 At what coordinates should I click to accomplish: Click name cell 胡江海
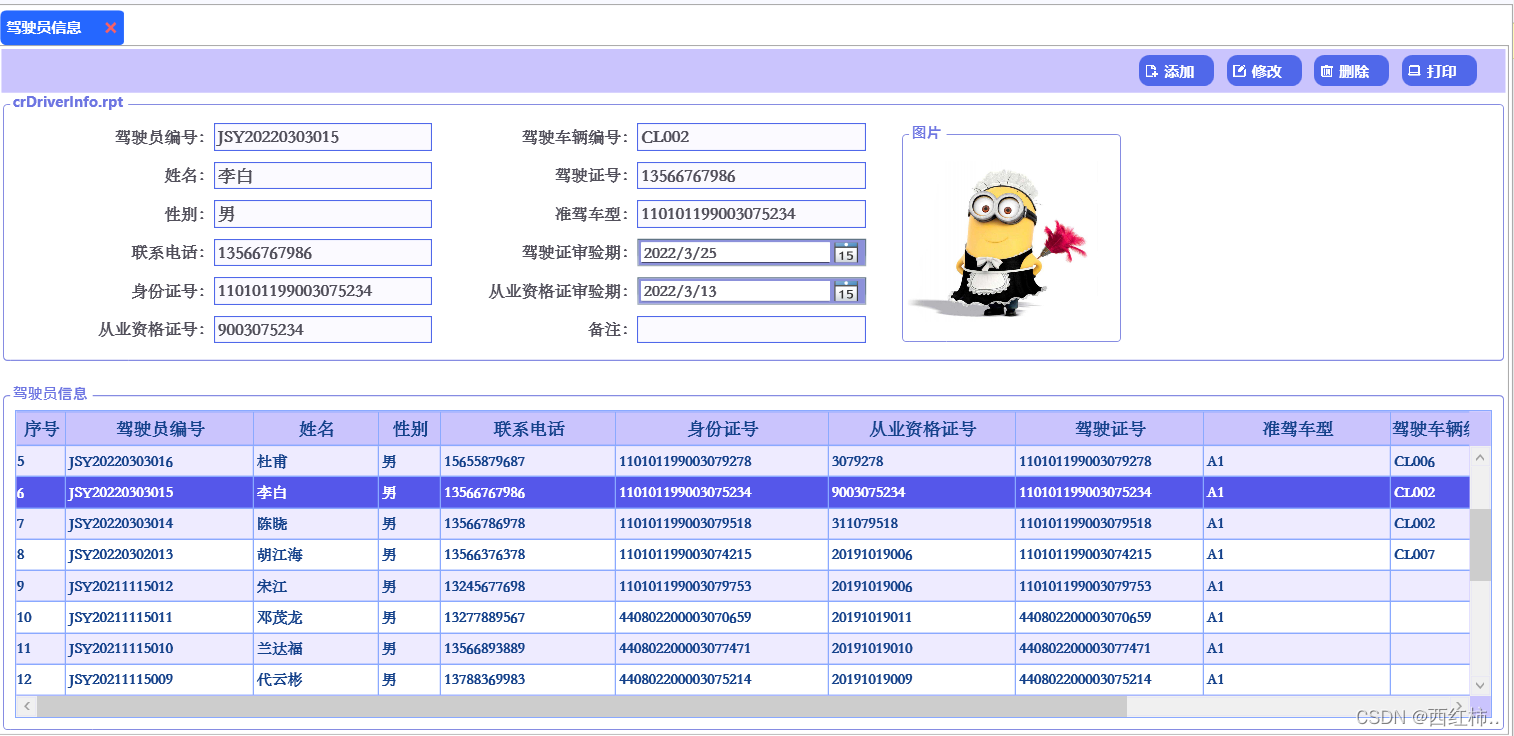click(316, 554)
